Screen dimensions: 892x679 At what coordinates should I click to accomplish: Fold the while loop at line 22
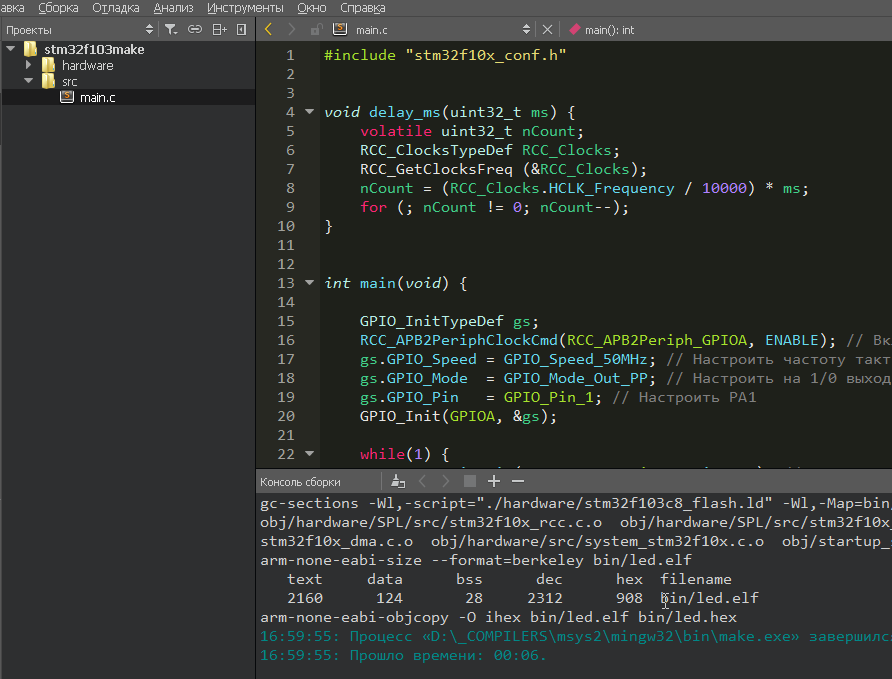pyautogui.click(x=309, y=454)
